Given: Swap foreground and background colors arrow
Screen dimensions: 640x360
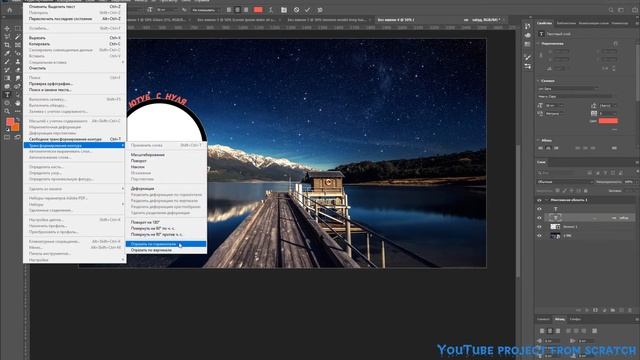Looking at the screenshot, I should click(18, 120).
